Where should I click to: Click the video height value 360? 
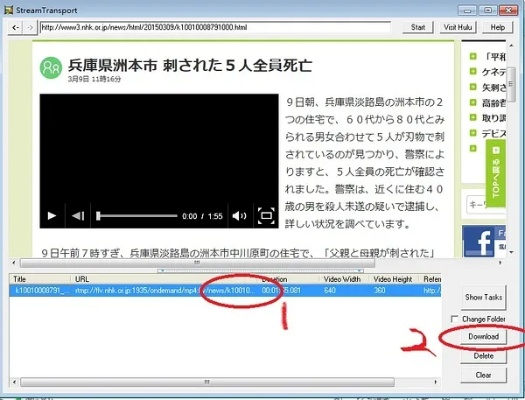tap(379, 290)
